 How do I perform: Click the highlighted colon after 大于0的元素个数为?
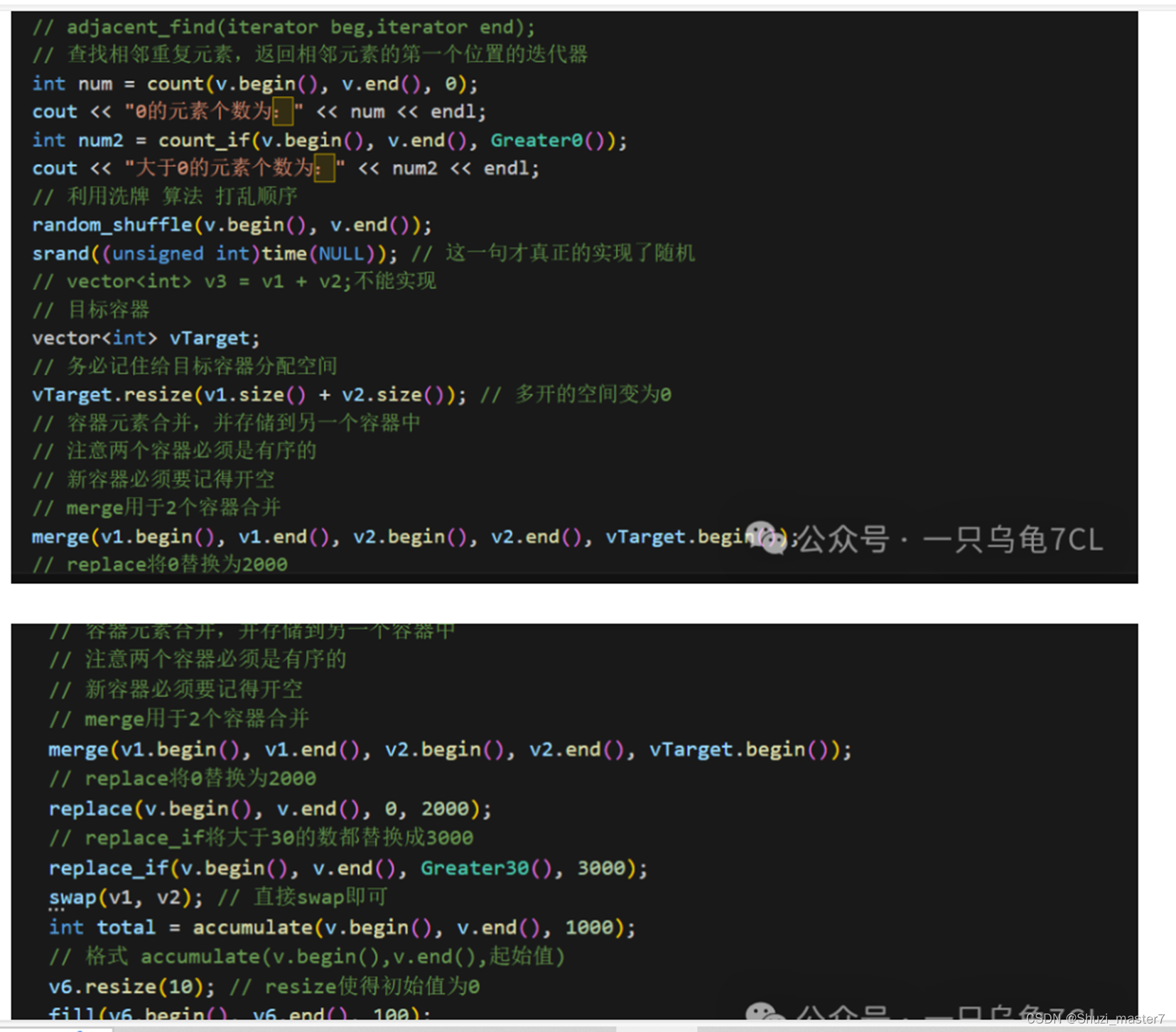(325, 168)
